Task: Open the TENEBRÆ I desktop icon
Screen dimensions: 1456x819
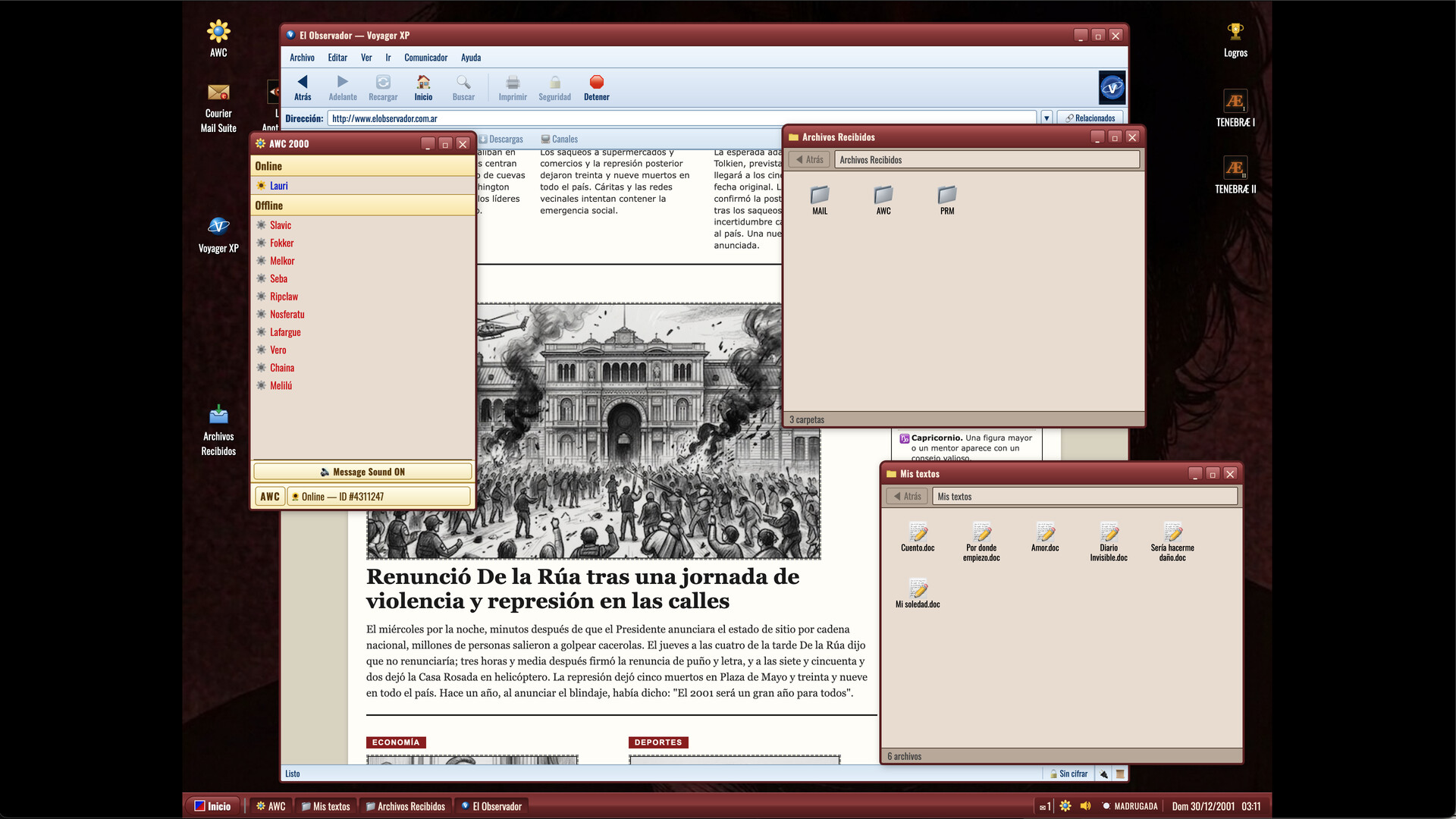Action: coord(1235,108)
